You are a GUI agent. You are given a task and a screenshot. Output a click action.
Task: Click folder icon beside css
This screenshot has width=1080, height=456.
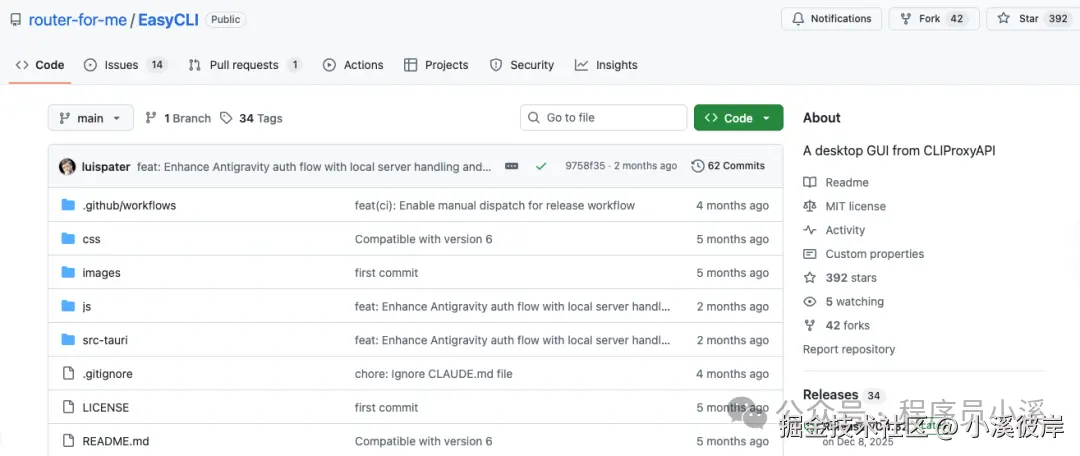[x=68, y=238]
